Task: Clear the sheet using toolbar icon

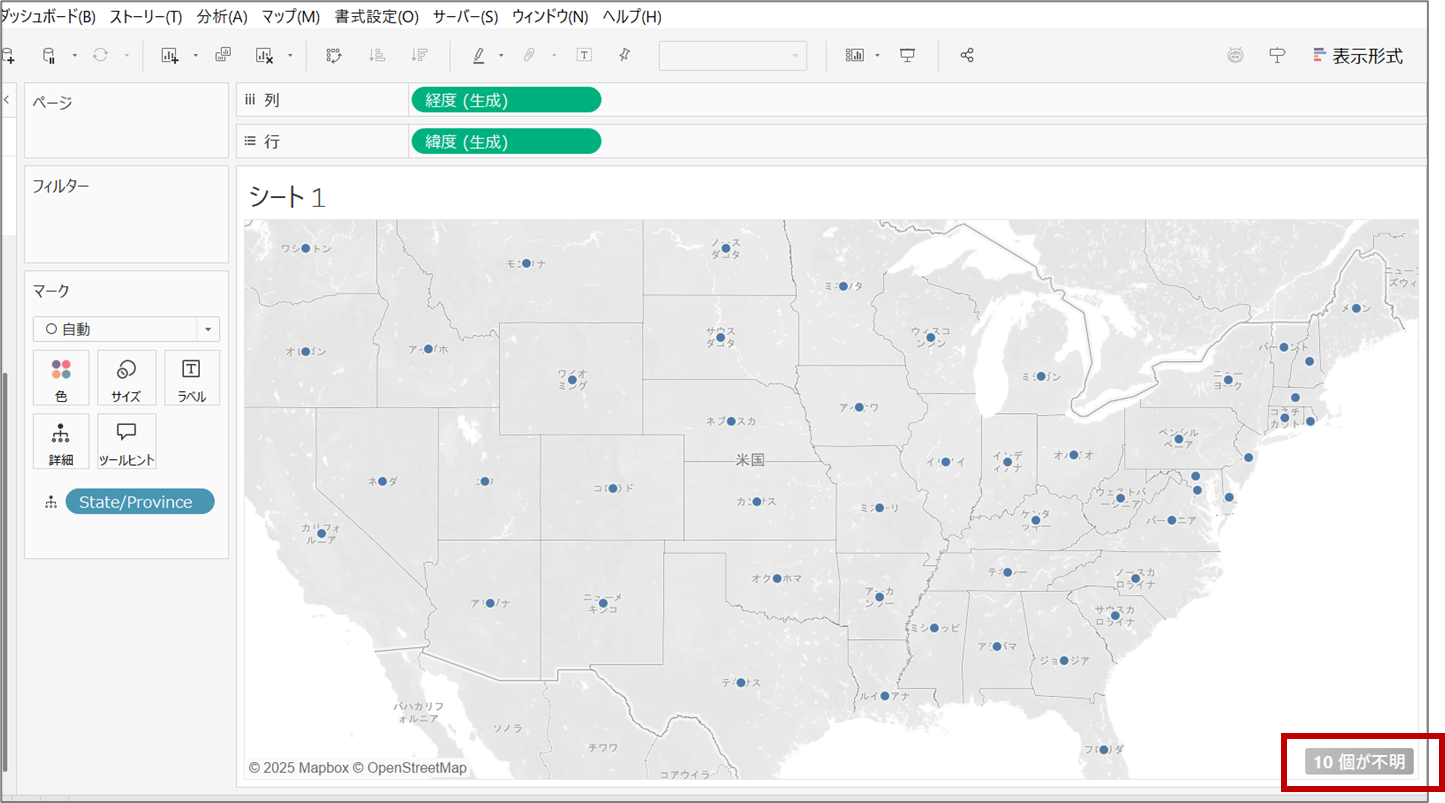Action: (x=265, y=56)
